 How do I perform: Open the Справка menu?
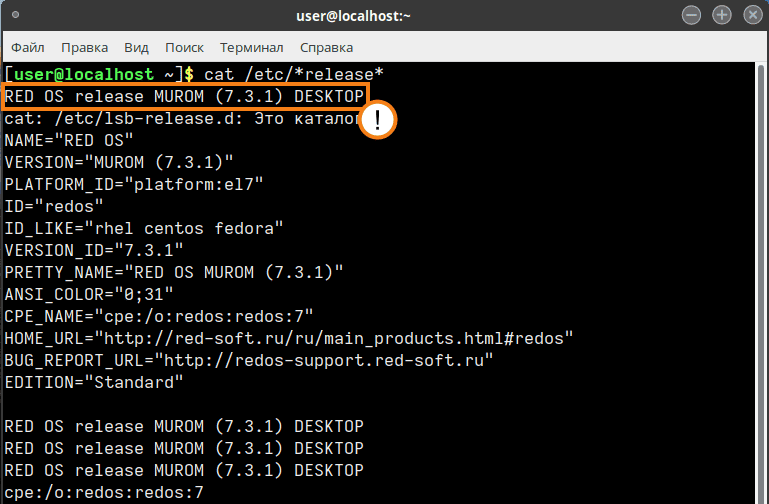(327, 48)
